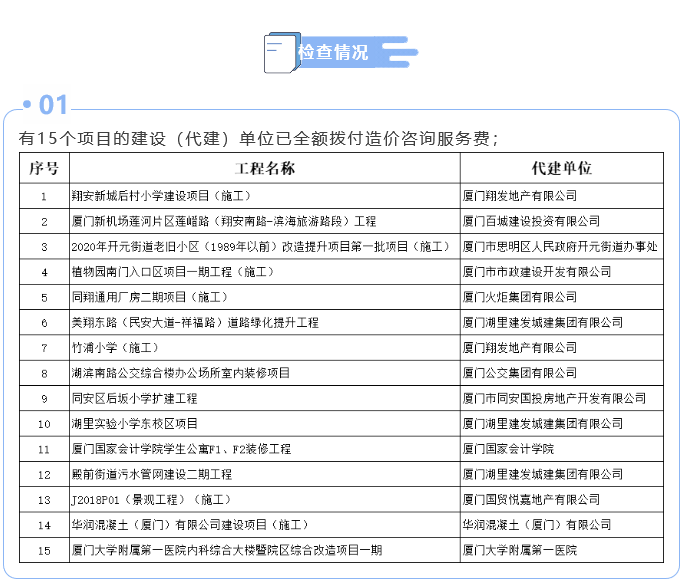Click serial number 15 cell

click(44, 550)
